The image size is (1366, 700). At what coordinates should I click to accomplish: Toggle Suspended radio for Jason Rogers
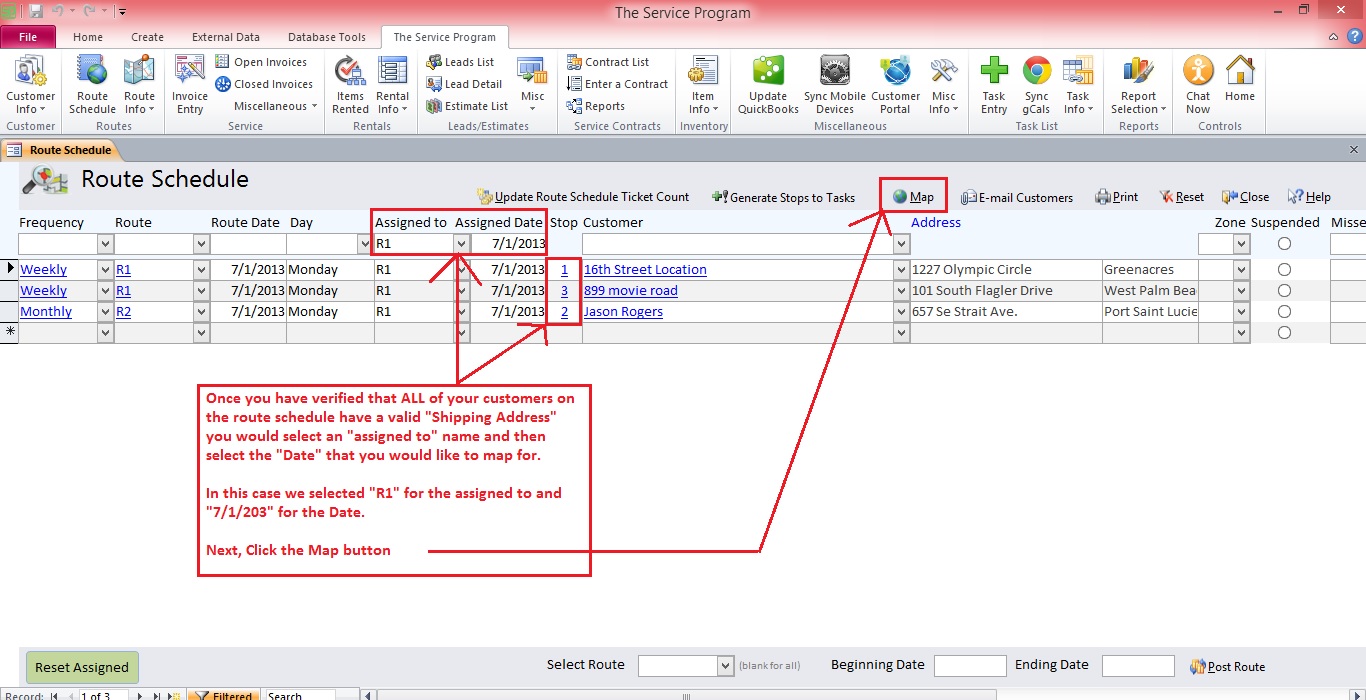click(1284, 312)
